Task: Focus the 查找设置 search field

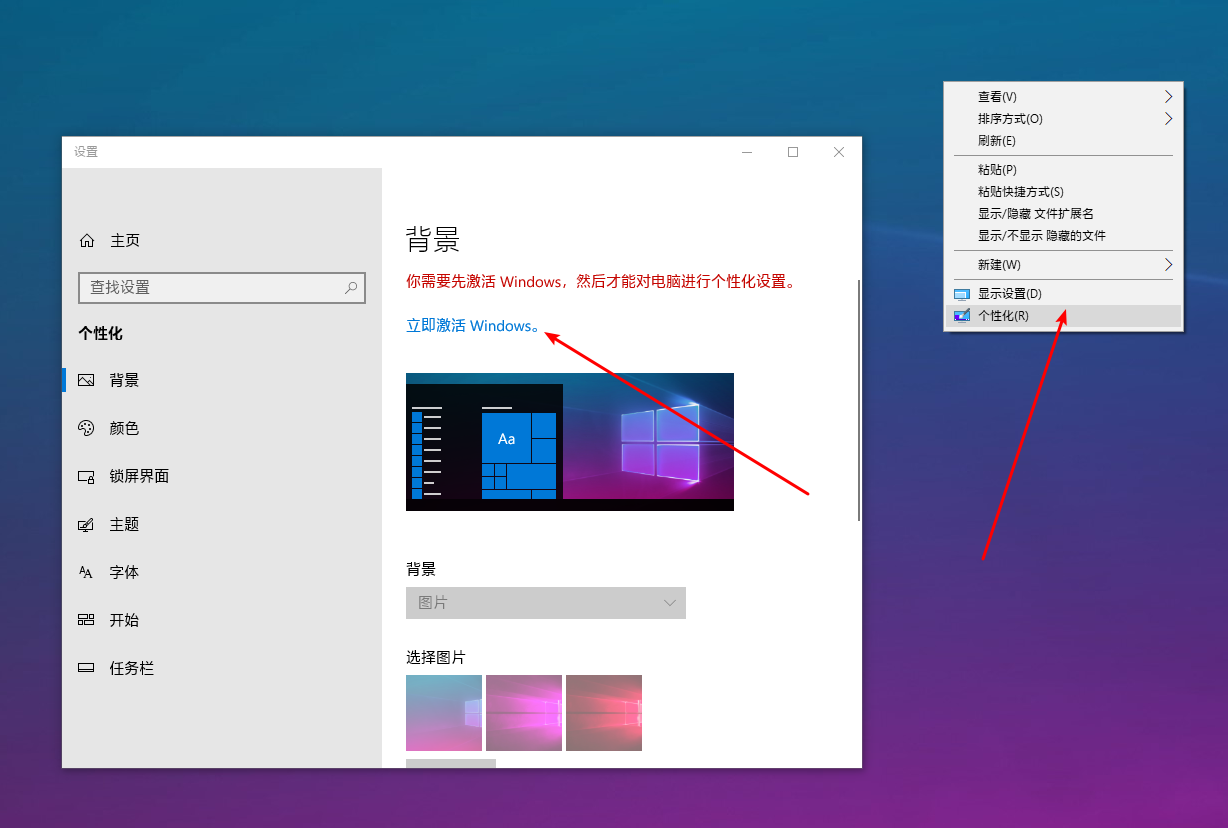Action: [222, 288]
